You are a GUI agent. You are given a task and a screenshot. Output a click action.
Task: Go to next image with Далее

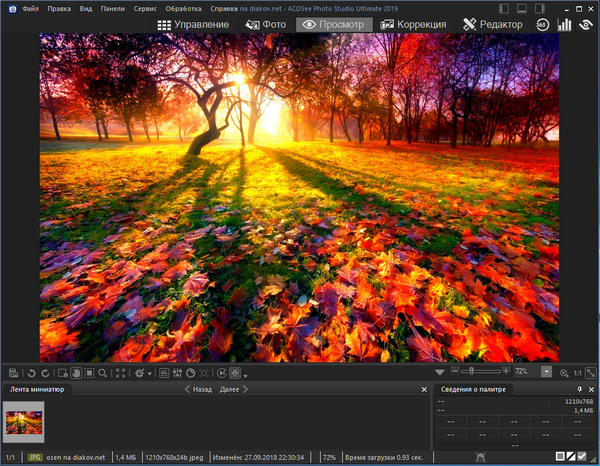[x=231, y=389]
